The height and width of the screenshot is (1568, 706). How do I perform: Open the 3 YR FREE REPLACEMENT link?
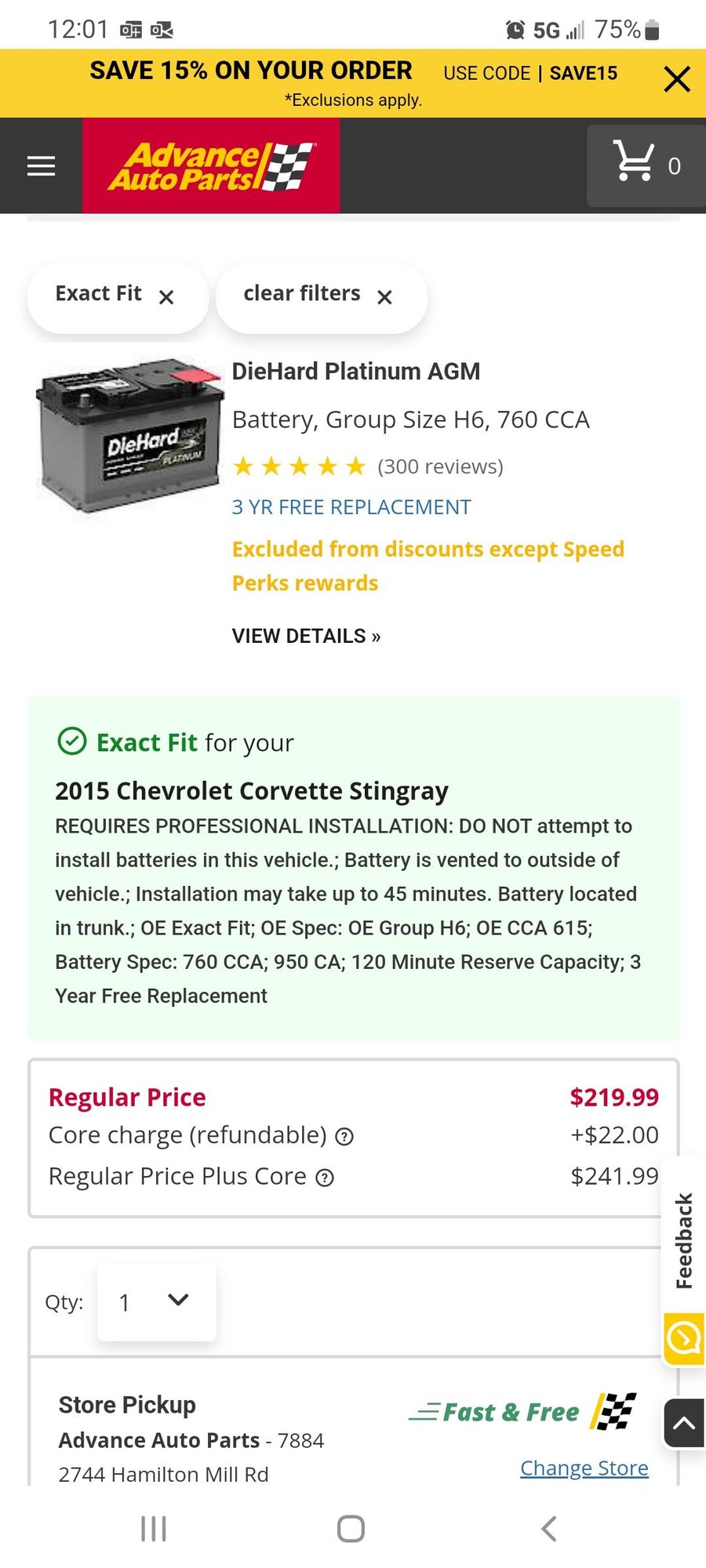pyautogui.click(x=351, y=507)
